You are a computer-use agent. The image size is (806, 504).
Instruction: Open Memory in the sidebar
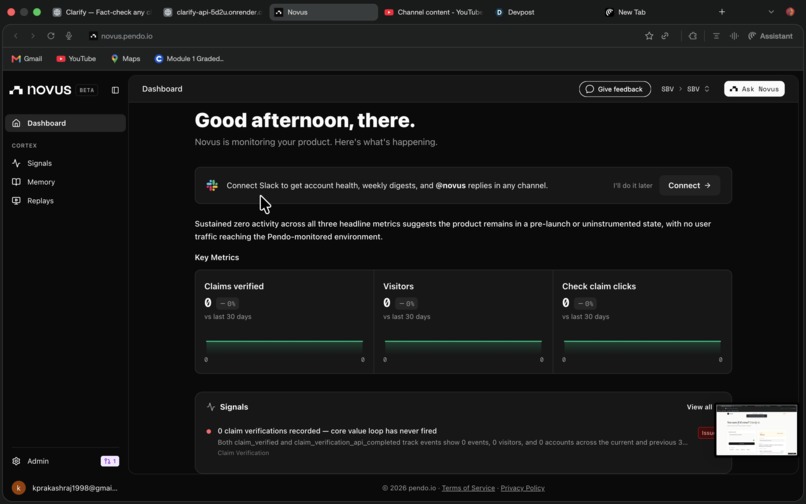coord(41,182)
